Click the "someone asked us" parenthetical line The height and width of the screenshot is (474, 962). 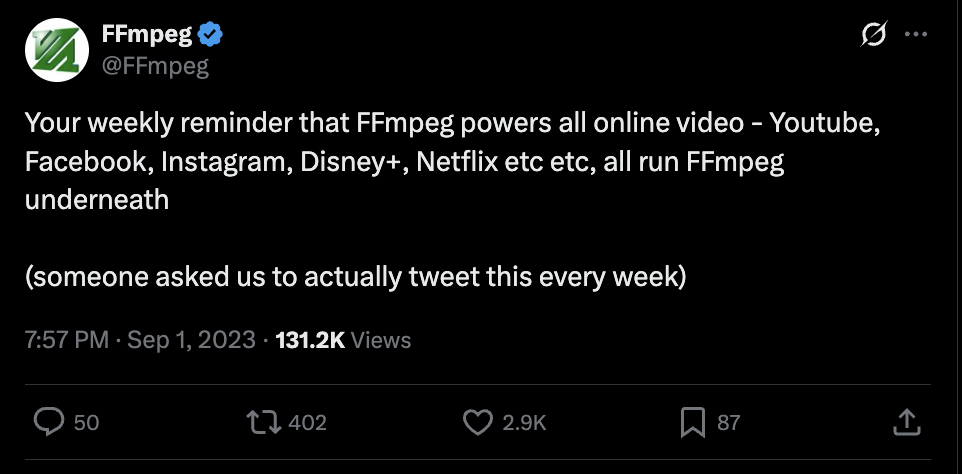coord(355,277)
